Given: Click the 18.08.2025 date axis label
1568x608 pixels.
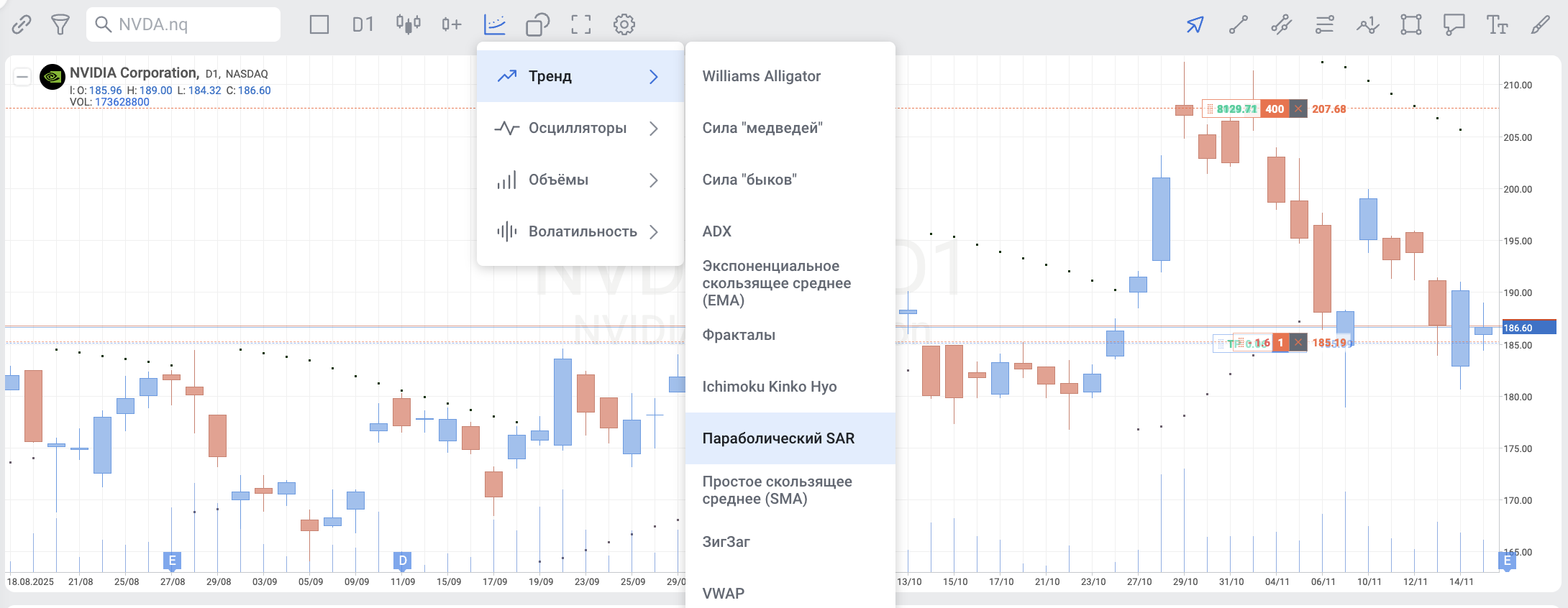Looking at the screenshot, I should [x=30, y=581].
